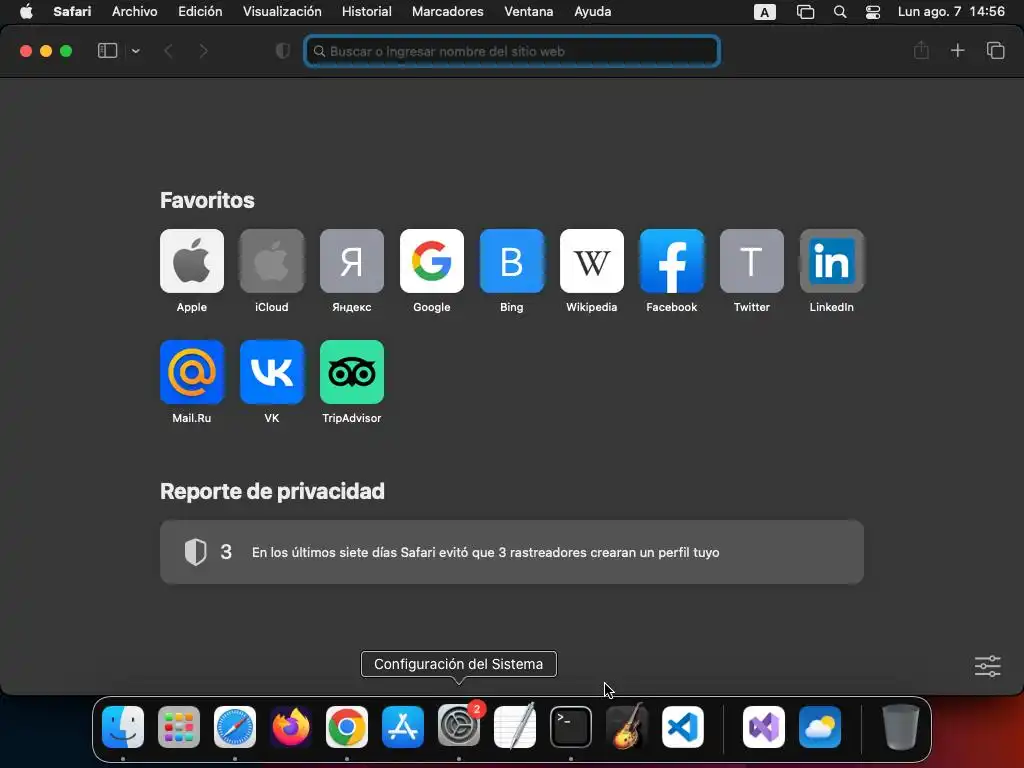Open the privacy report banner

click(512, 552)
